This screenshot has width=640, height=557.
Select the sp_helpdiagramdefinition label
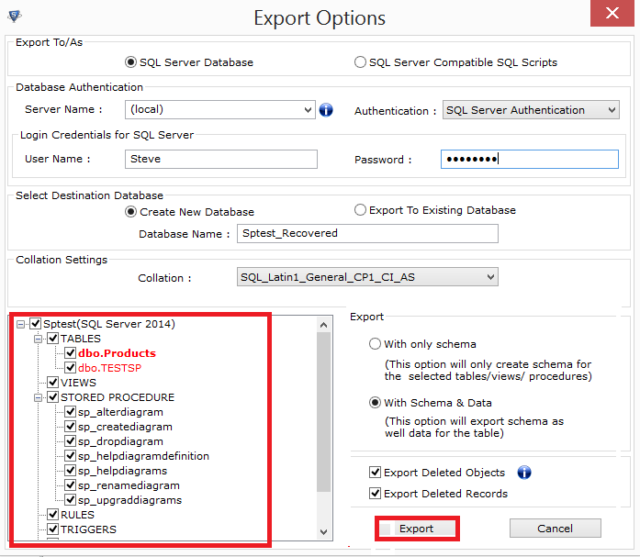tap(144, 456)
